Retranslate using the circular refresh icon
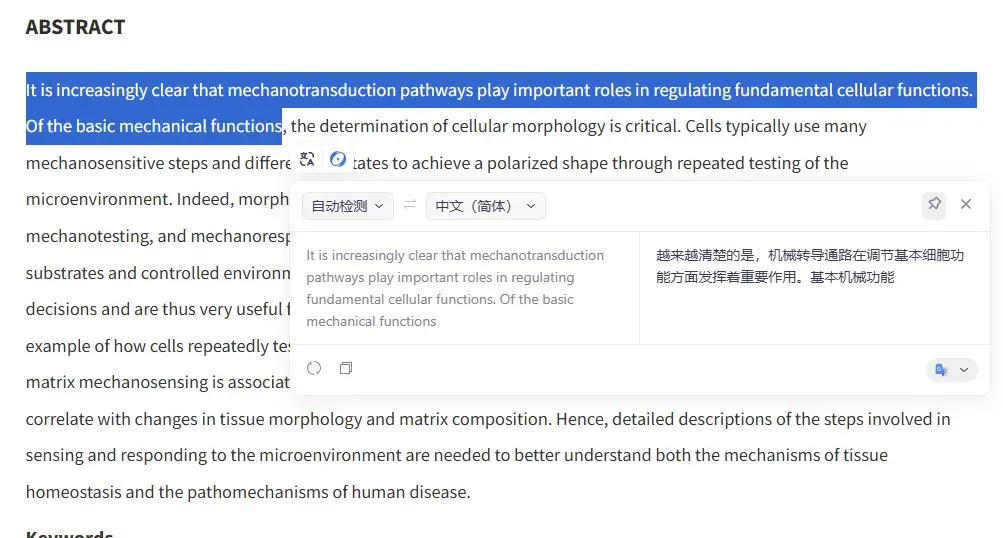This screenshot has width=1003, height=538. 314,368
